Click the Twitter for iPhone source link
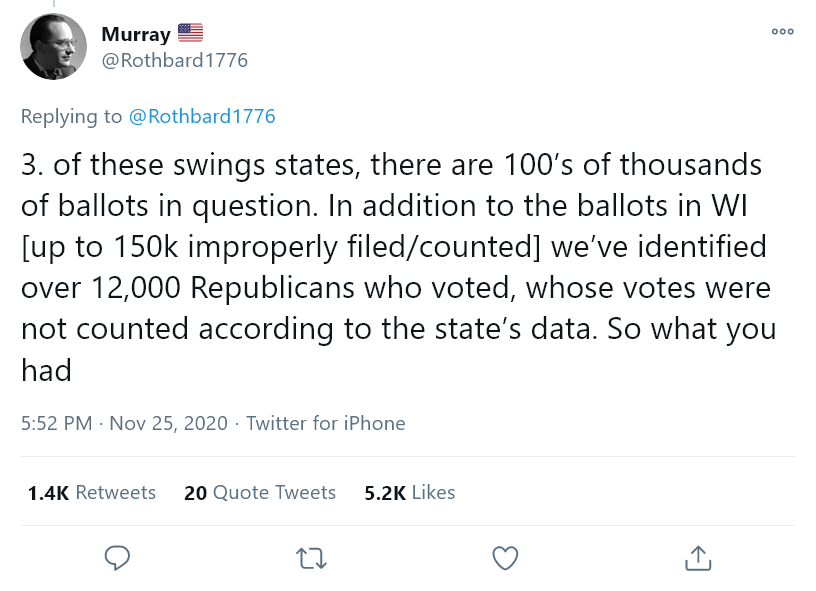Image resolution: width=816 pixels, height=591 pixels. click(326, 423)
